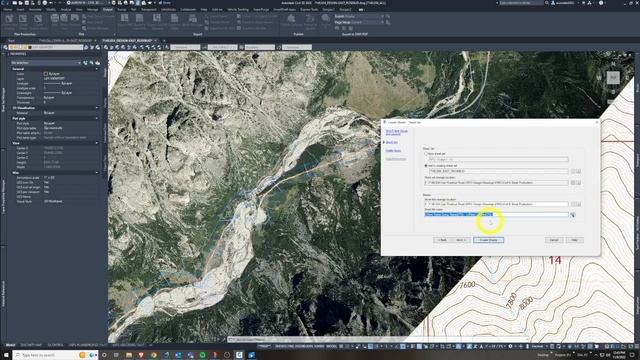Open Chrome from the taskbar
Screen dimensions: 640x360
click(153, 355)
